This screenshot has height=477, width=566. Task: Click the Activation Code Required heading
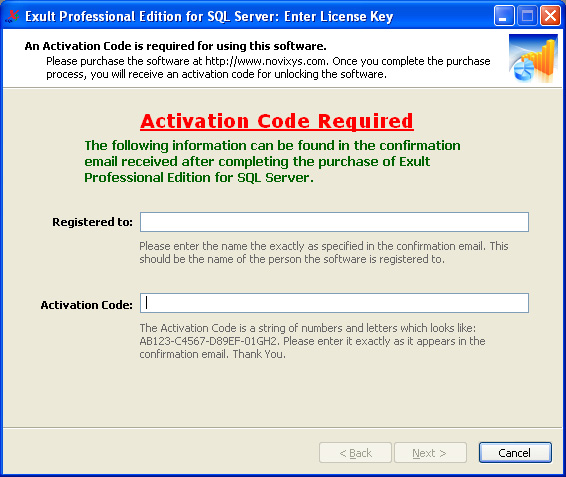(277, 121)
